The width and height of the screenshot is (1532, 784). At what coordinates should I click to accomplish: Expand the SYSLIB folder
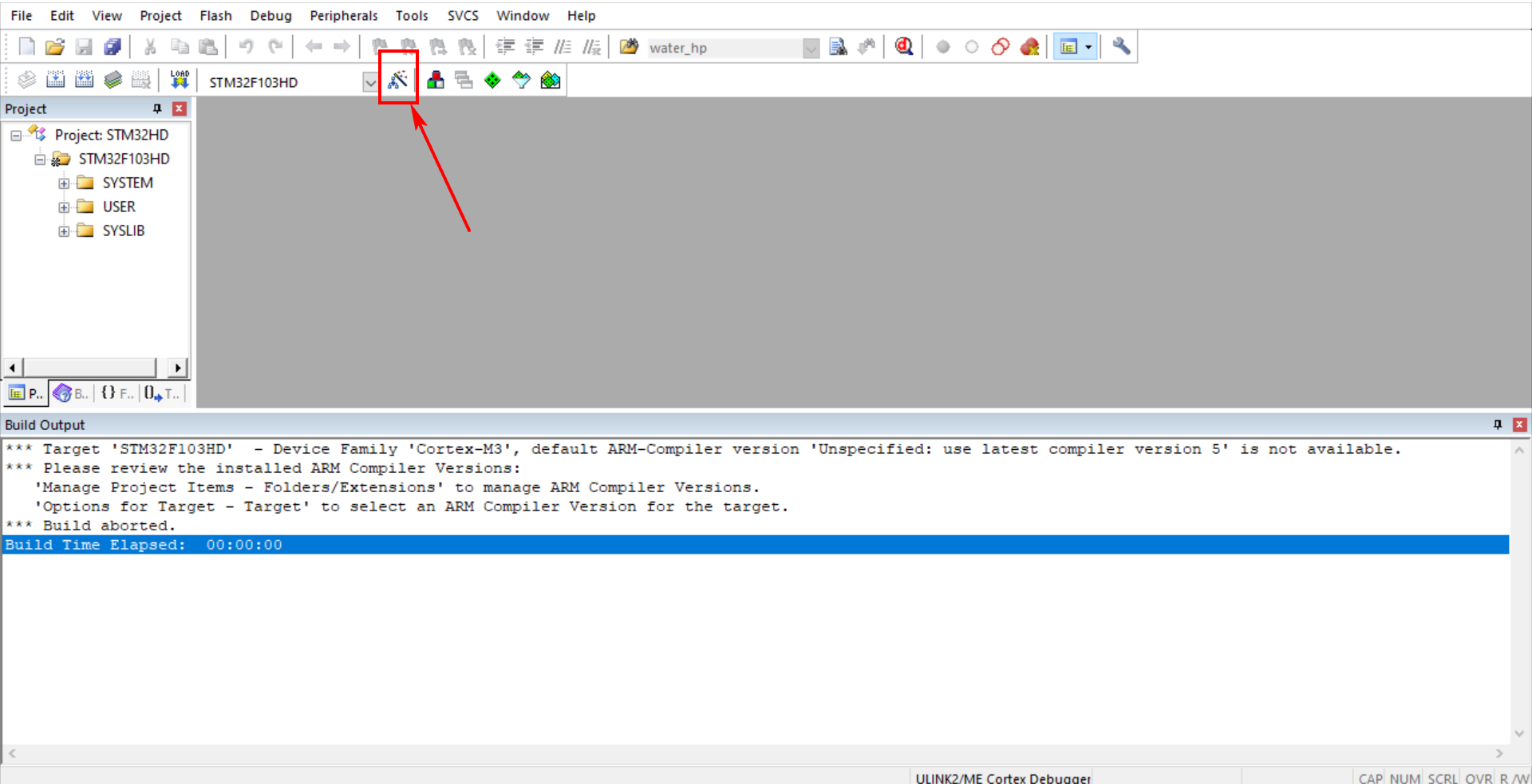point(63,231)
